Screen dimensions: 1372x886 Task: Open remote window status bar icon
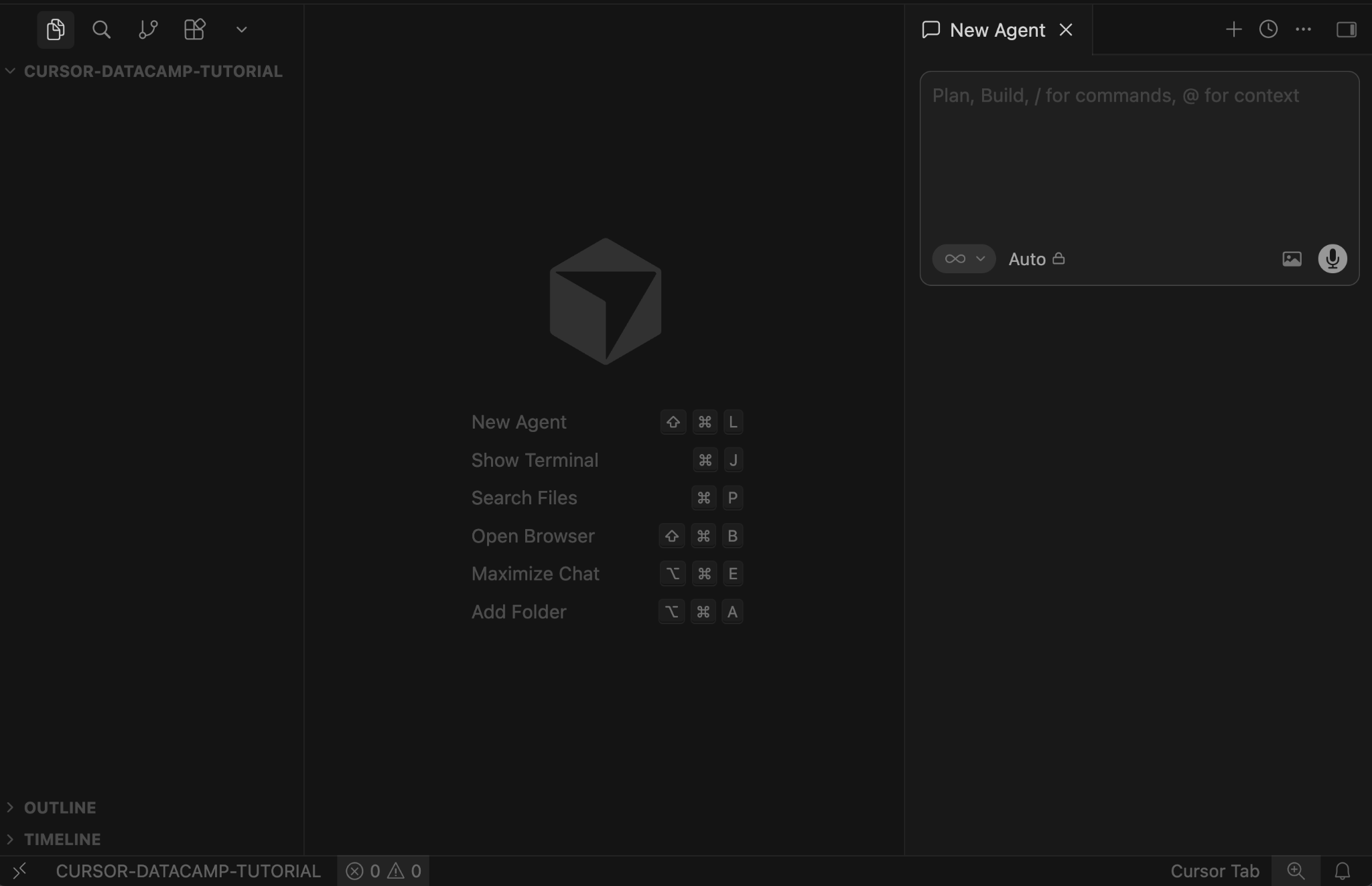click(x=19, y=871)
